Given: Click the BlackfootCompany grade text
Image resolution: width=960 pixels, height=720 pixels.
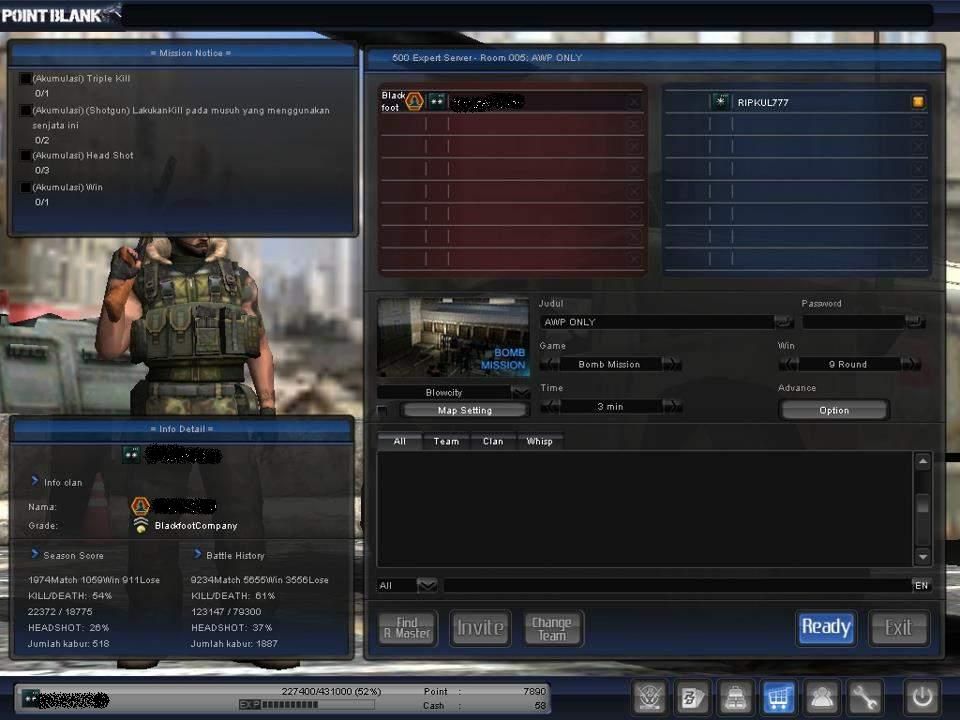Looking at the screenshot, I should [x=196, y=526].
